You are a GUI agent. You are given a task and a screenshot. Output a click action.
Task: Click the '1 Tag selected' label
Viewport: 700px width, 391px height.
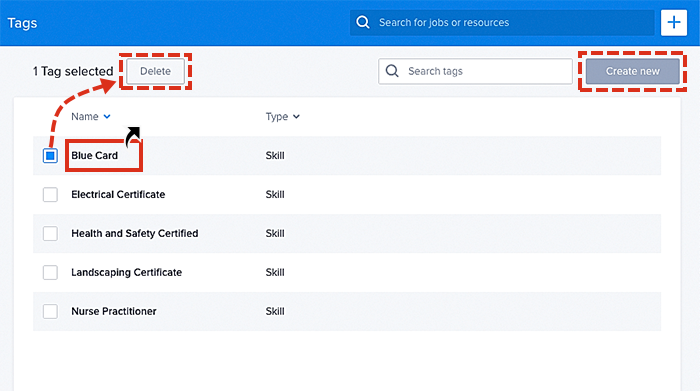pyautogui.click(x=73, y=71)
